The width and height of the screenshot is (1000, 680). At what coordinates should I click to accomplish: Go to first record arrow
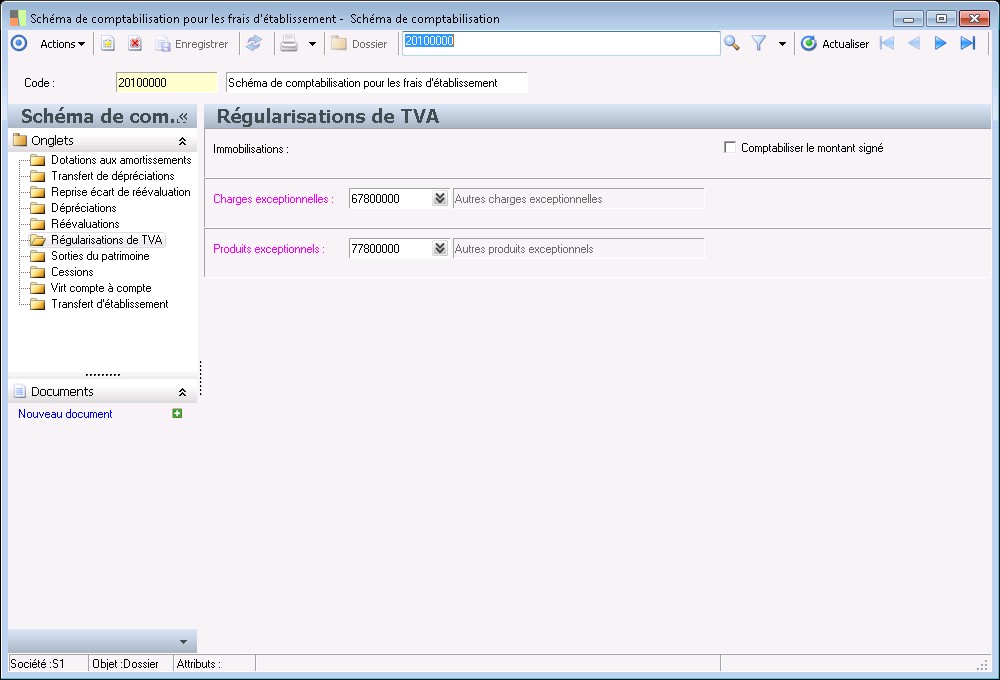pos(886,43)
